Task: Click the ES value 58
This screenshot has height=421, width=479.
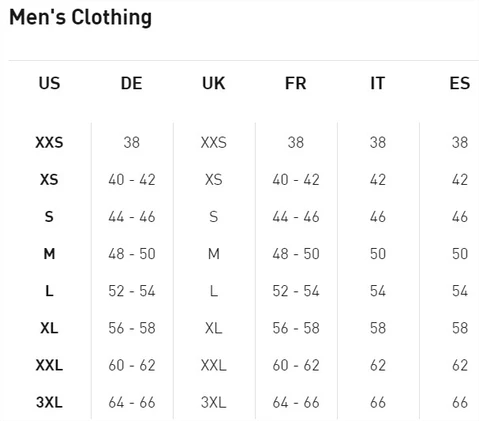Action: pyautogui.click(x=460, y=328)
